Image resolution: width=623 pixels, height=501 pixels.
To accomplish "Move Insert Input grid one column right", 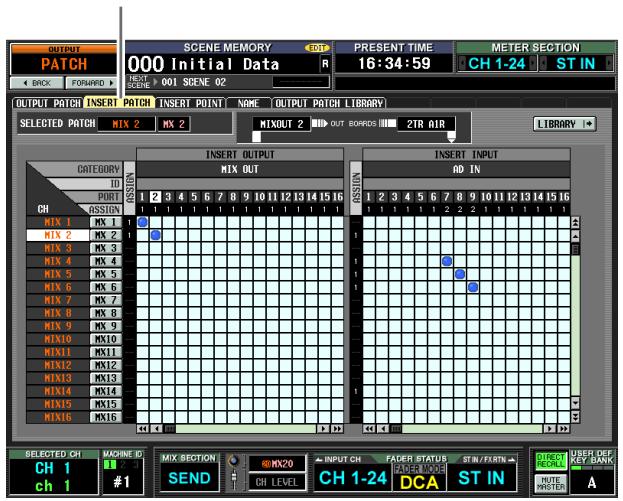I will (549, 429).
